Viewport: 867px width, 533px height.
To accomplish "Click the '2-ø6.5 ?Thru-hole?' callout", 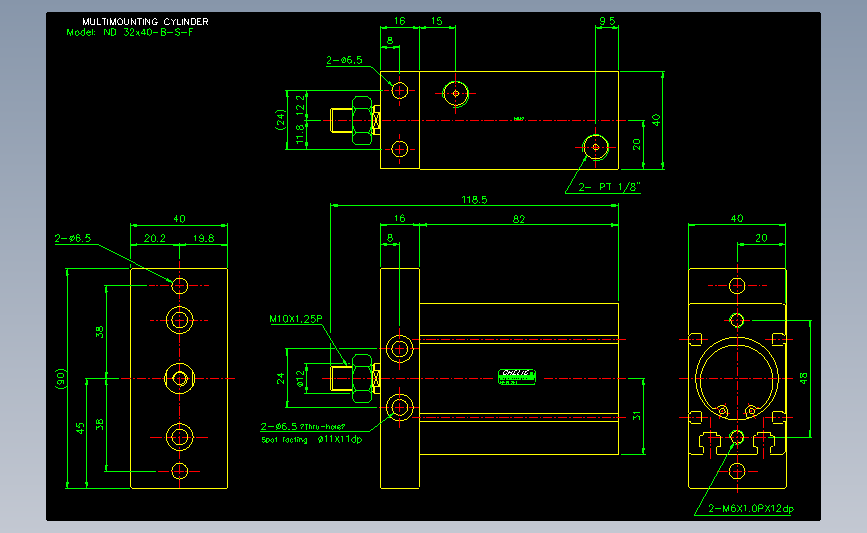I will pyautogui.click(x=302, y=426).
